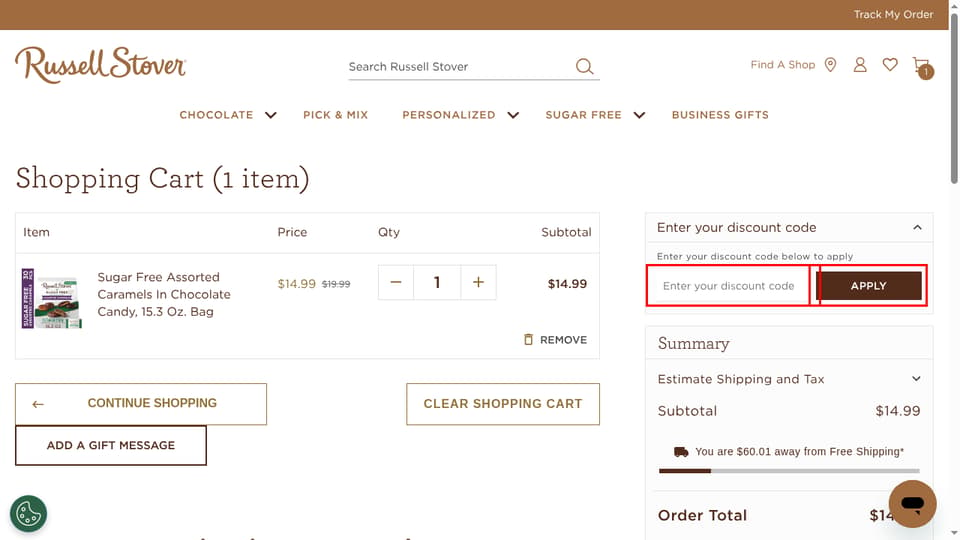The width and height of the screenshot is (960, 540).
Task: Click the $19.99 crossed-out price
Action: coord(336,284)
